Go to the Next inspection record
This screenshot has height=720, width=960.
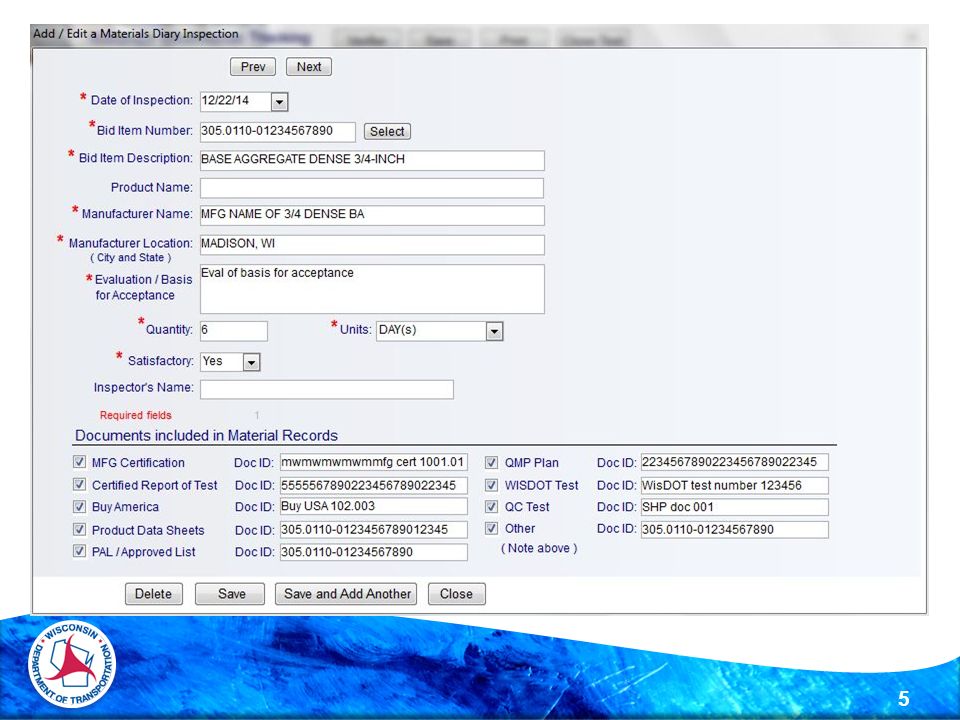(309, 67)
